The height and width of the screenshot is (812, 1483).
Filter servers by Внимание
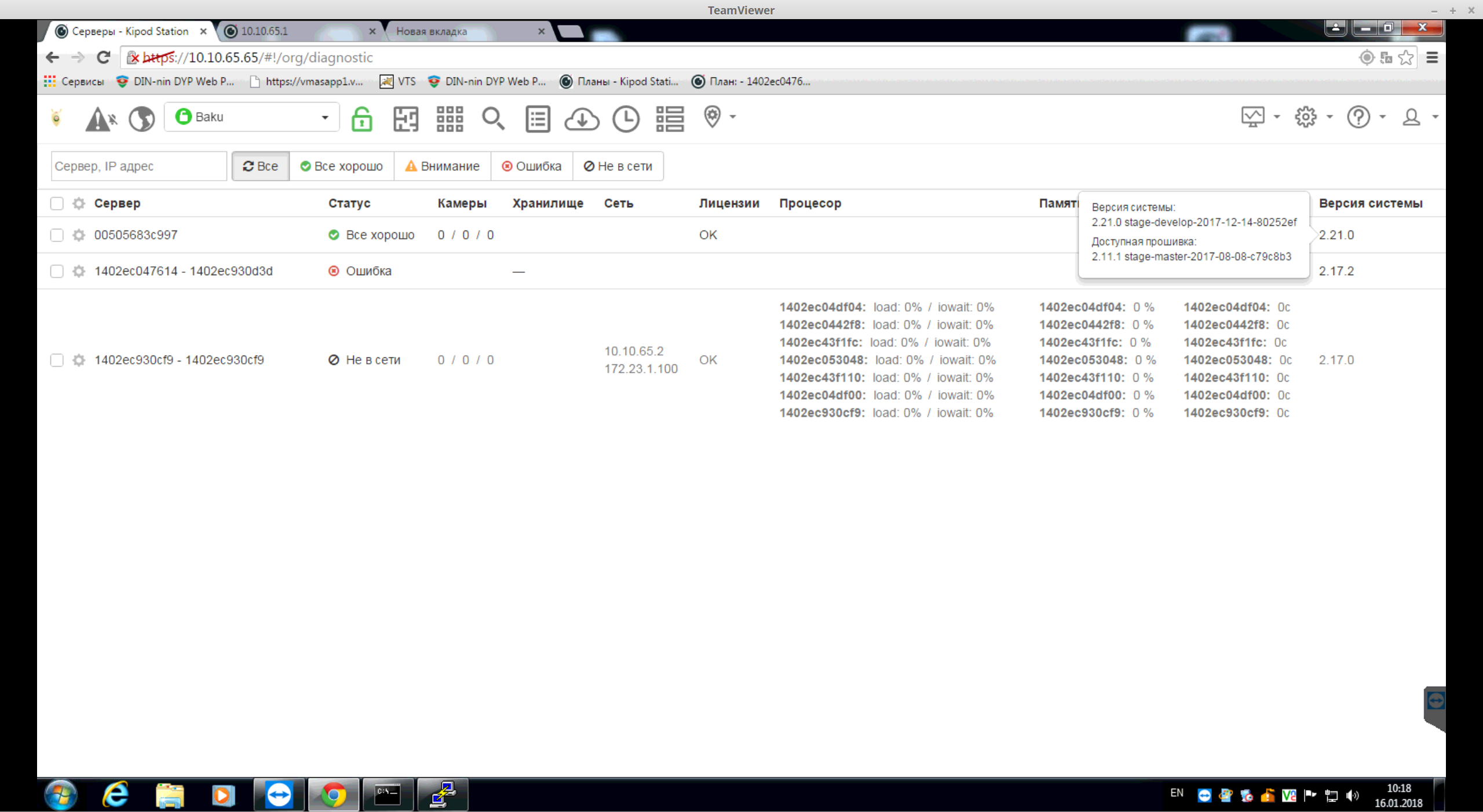point(442,166)
